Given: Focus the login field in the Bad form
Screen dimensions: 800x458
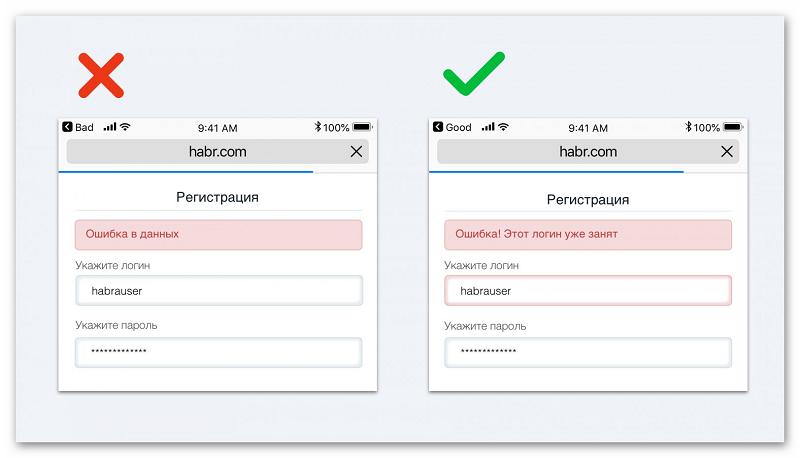Looking at the screenshot, I should (219, 291).
